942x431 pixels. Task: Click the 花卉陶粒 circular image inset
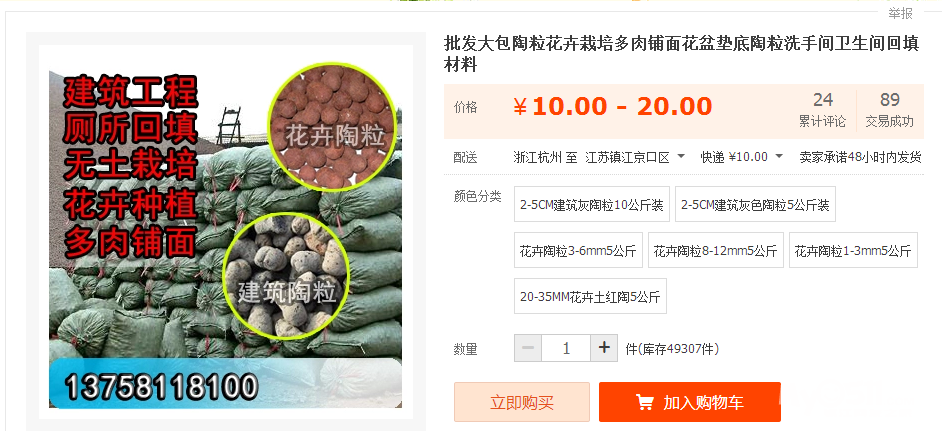(x=334, y=127)
